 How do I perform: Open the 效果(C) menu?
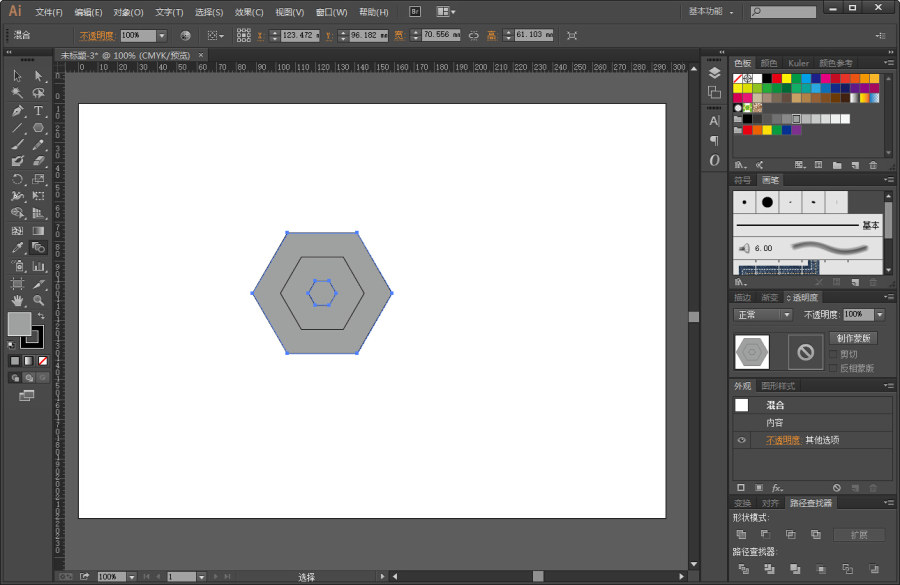click(x=249, y=12)
